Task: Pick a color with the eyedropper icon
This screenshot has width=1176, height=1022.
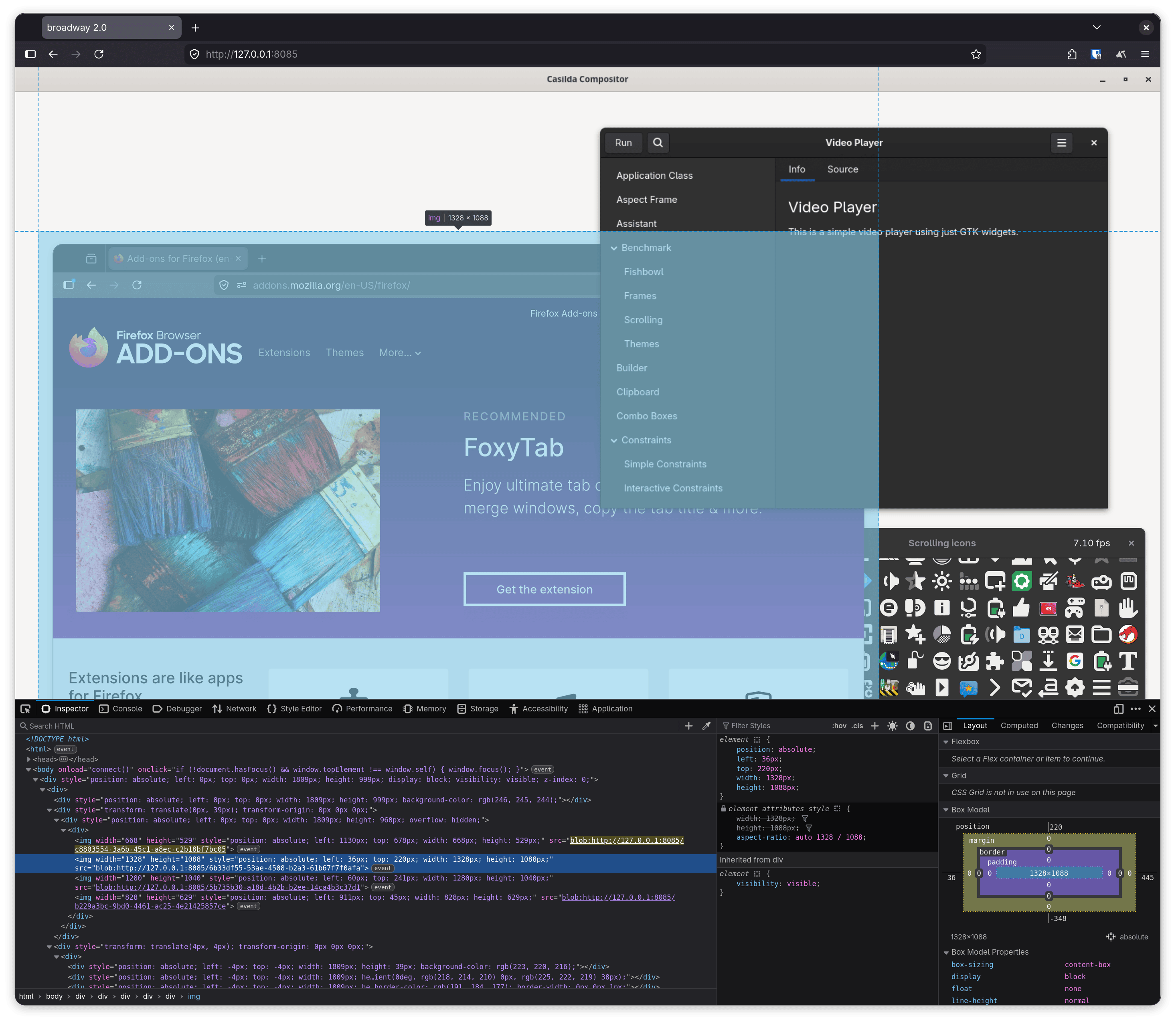Action: coord(706,726)
